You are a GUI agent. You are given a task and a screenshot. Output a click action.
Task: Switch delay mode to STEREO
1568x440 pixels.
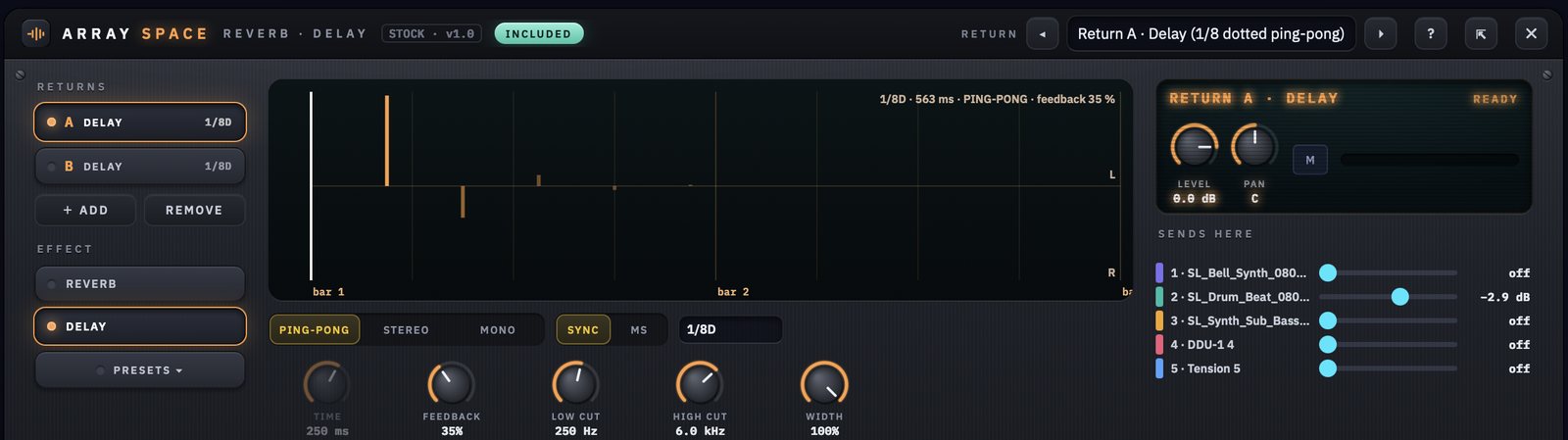(406, 330)
